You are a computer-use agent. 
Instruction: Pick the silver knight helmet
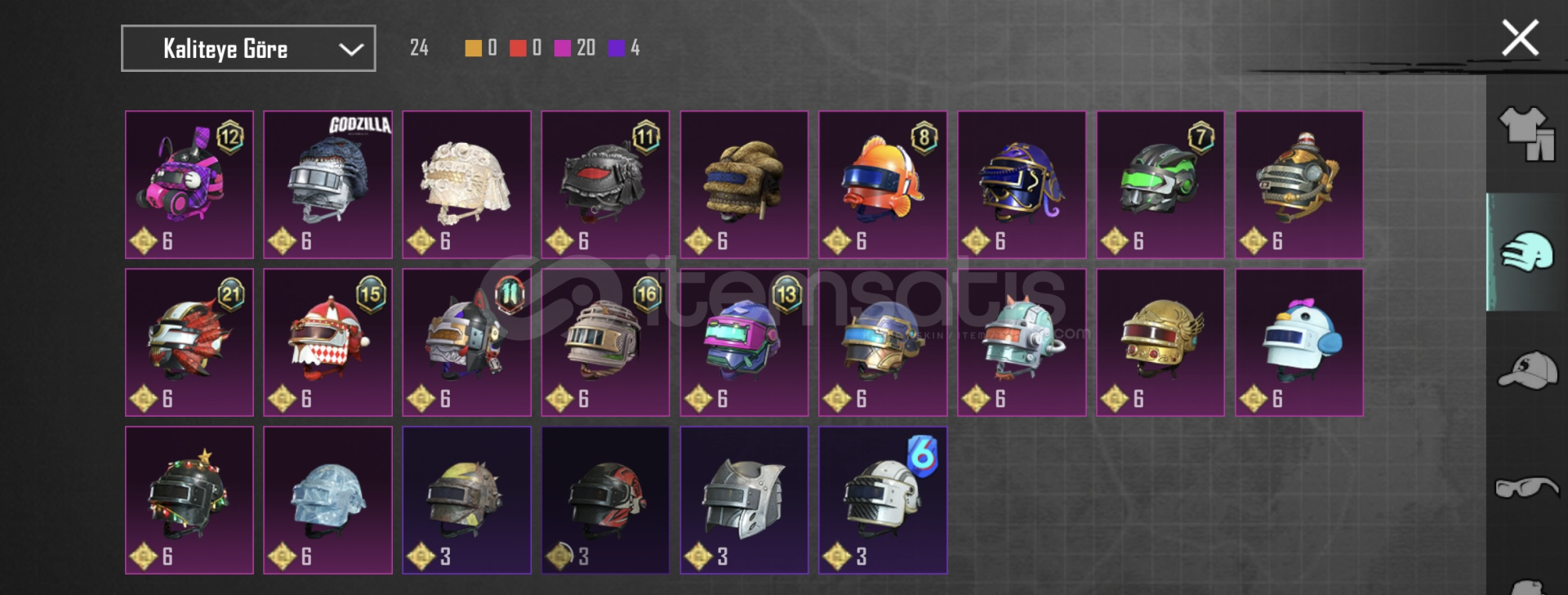click(744, 500)
